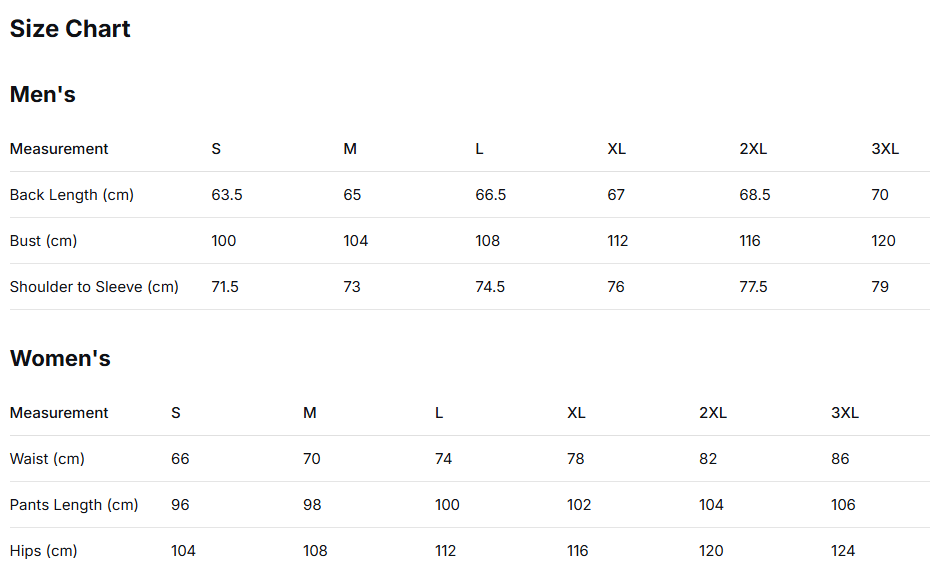
Task: Select the Back Length value 66.5
Action: pos(491,195)
